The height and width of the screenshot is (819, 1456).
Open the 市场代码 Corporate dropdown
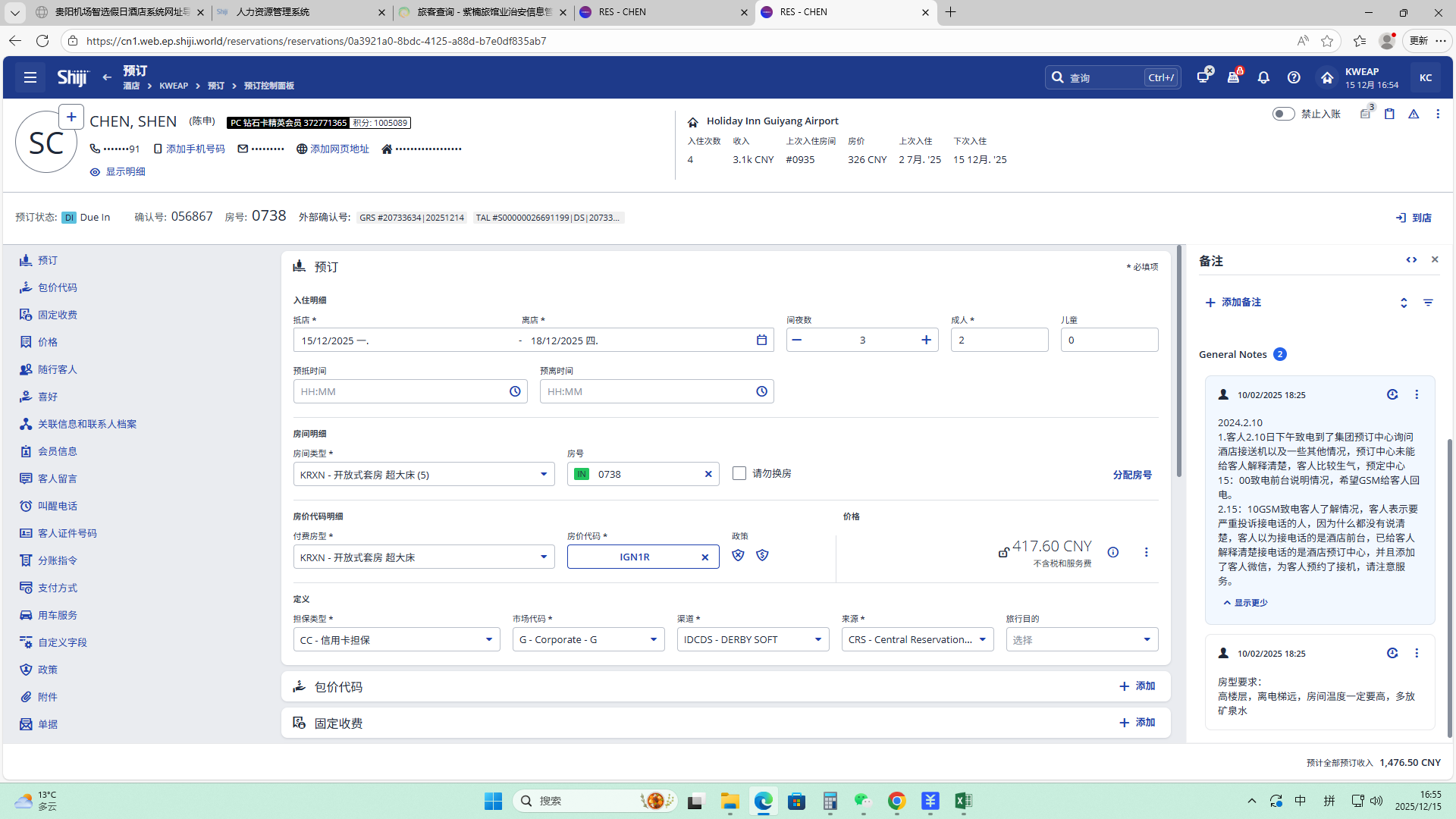click(653, 640)
